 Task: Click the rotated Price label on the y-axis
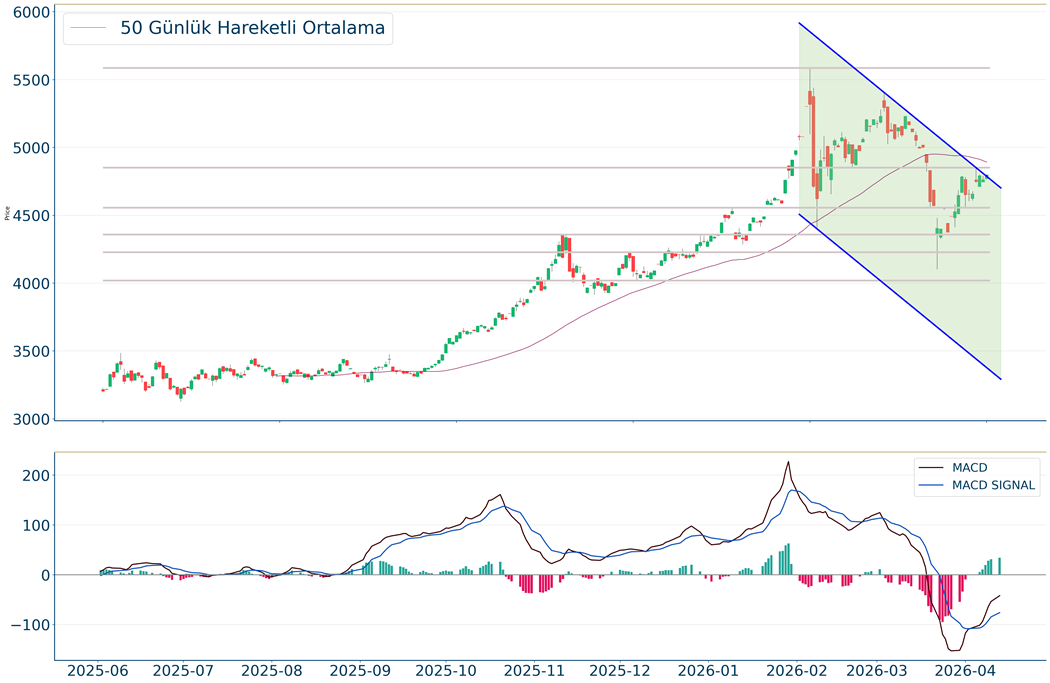(8, 213)
